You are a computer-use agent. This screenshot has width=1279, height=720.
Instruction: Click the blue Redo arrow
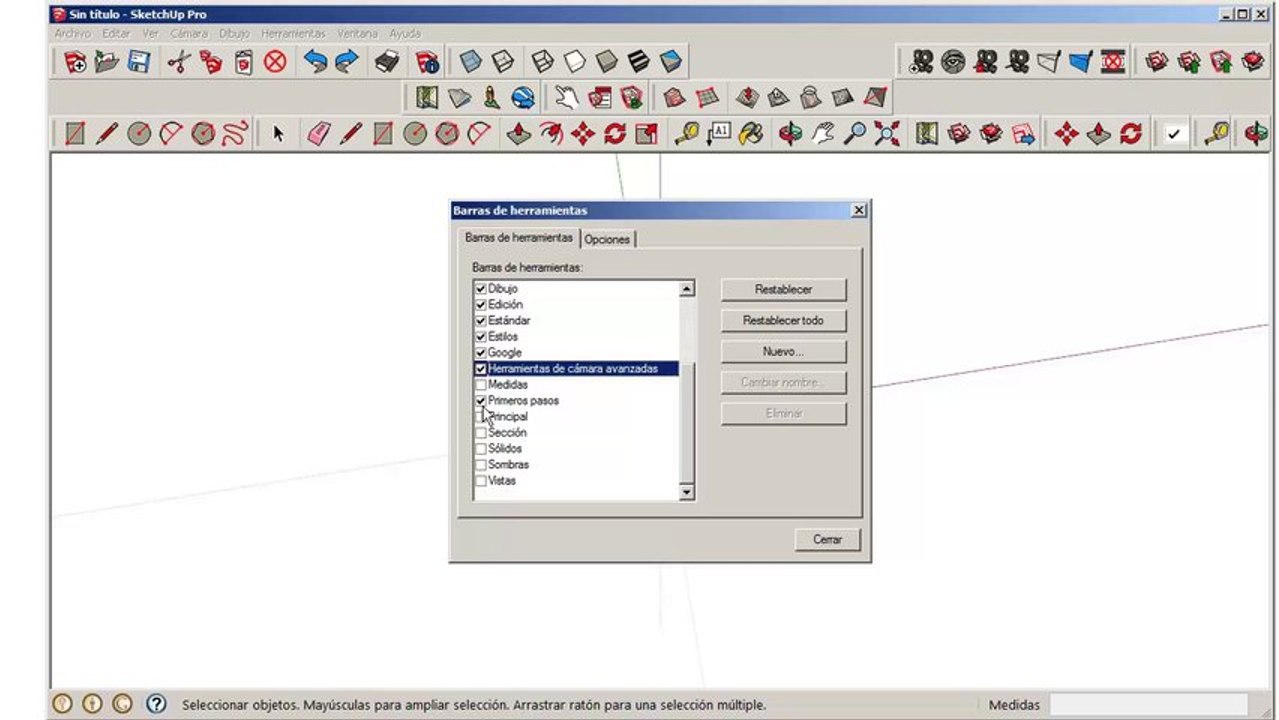click(x=347, y=62)
